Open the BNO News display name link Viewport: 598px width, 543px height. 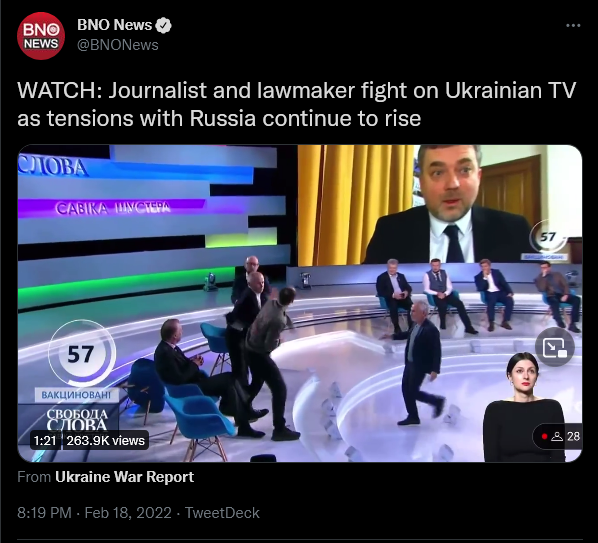coord(114,25)
